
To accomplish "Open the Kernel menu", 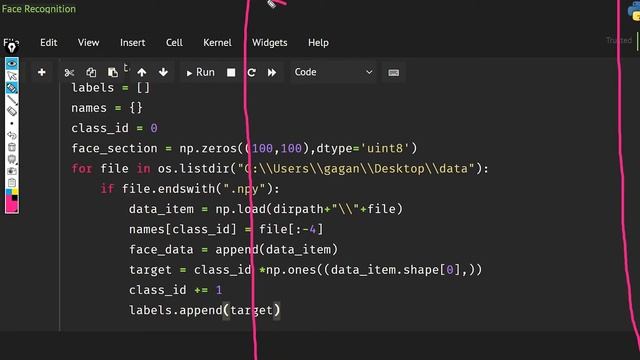I will point(217,42).
